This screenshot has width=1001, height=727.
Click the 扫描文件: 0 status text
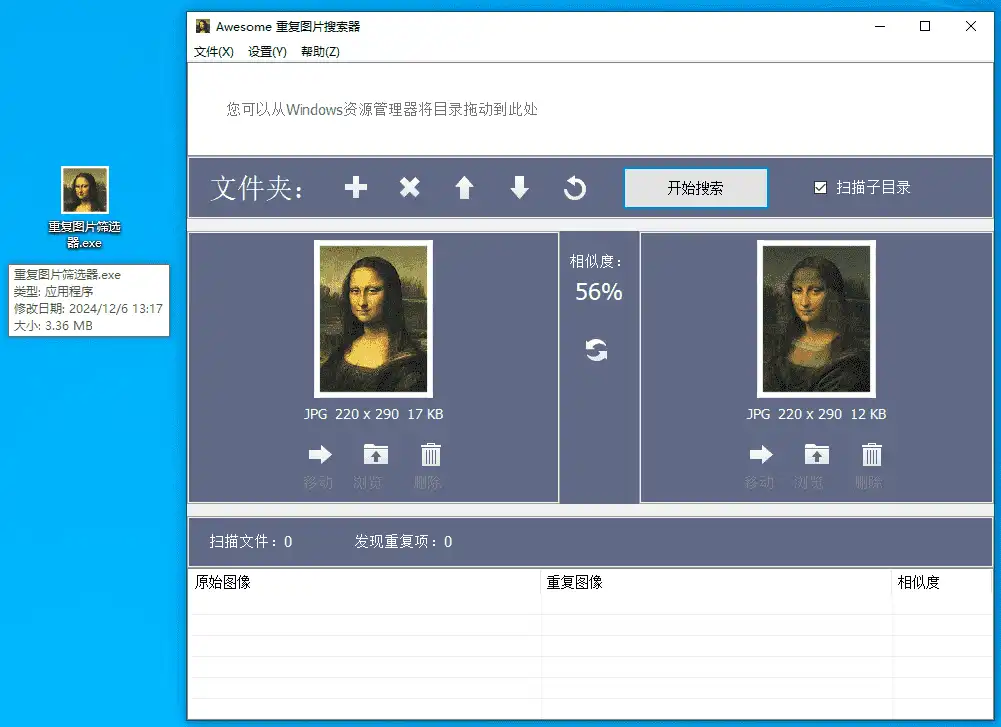pos(251,542)
